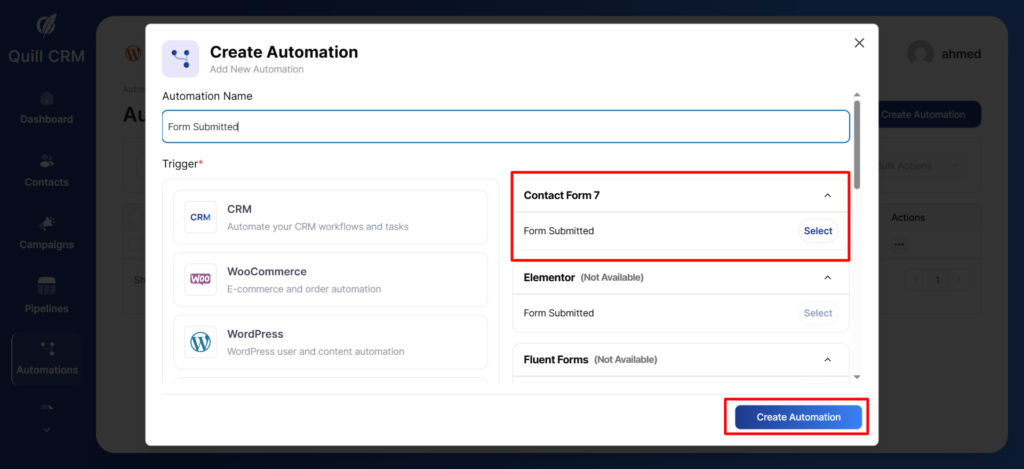
Task: Choose the WordPress trigger category
Action: click(x=330, y=342)
